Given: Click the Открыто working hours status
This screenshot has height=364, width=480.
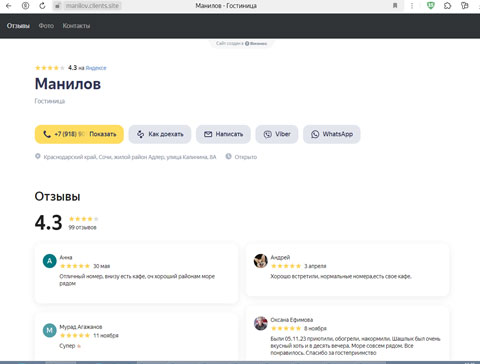Looking at the screenshot, I should click(246, 157).
